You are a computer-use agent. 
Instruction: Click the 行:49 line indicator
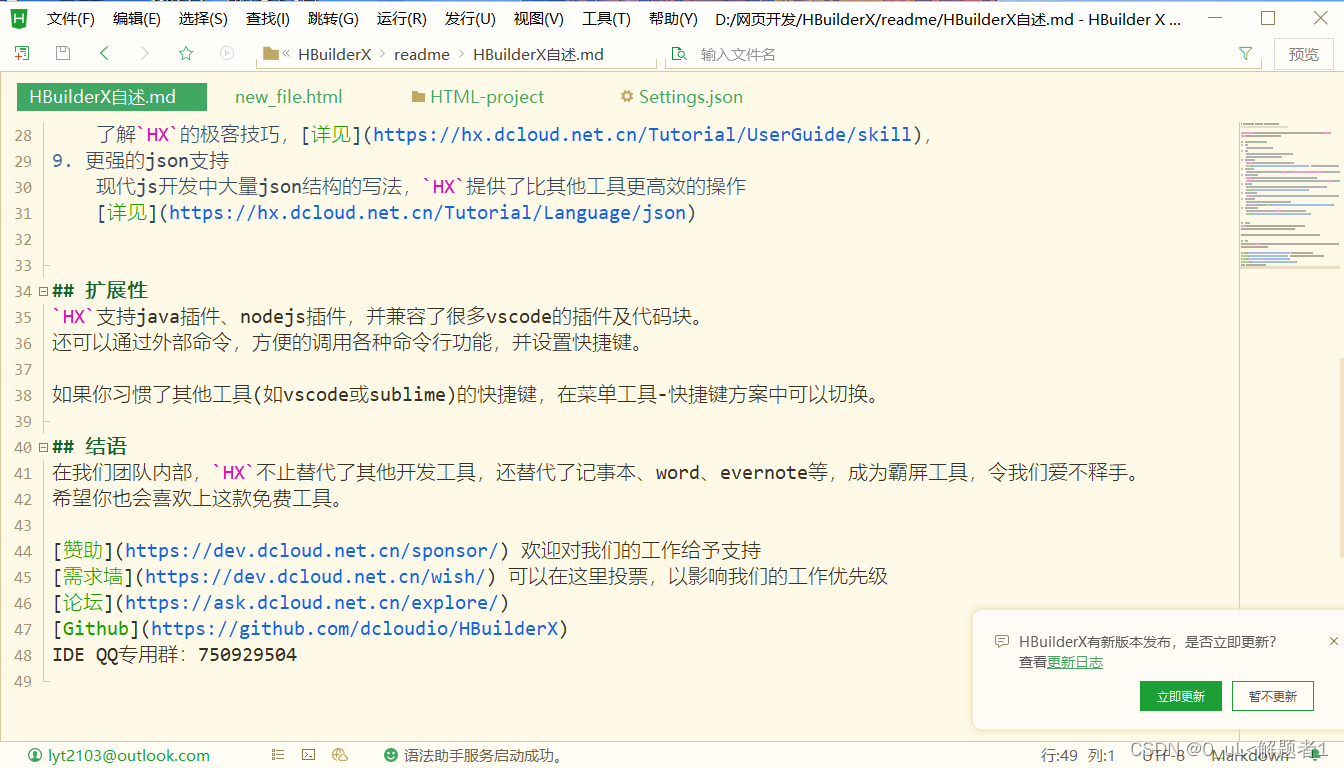pyautogui.click(x=1059, y=756)
